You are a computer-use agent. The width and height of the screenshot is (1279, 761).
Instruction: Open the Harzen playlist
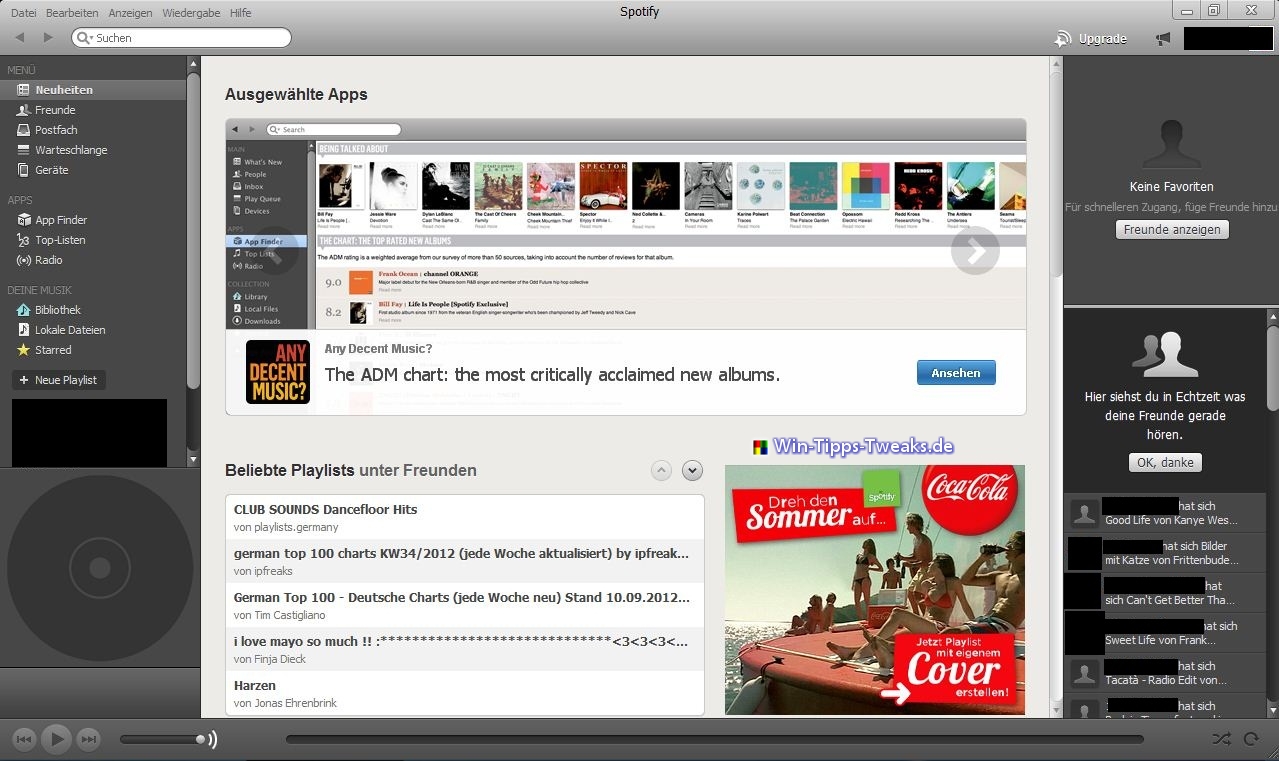tap(465, 693)
